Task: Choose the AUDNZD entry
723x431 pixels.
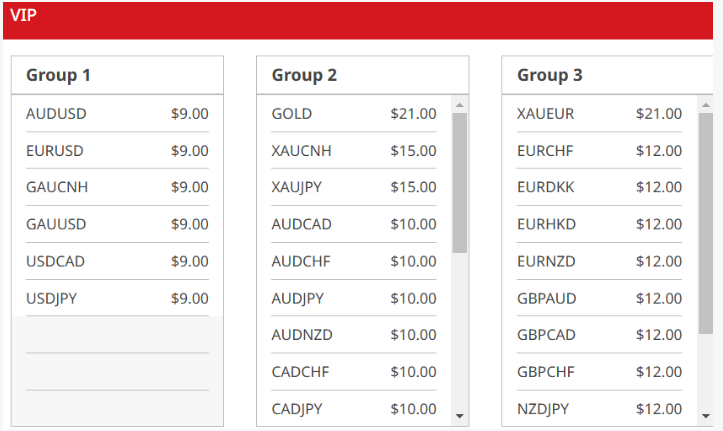Action: (x=353, y=335)
